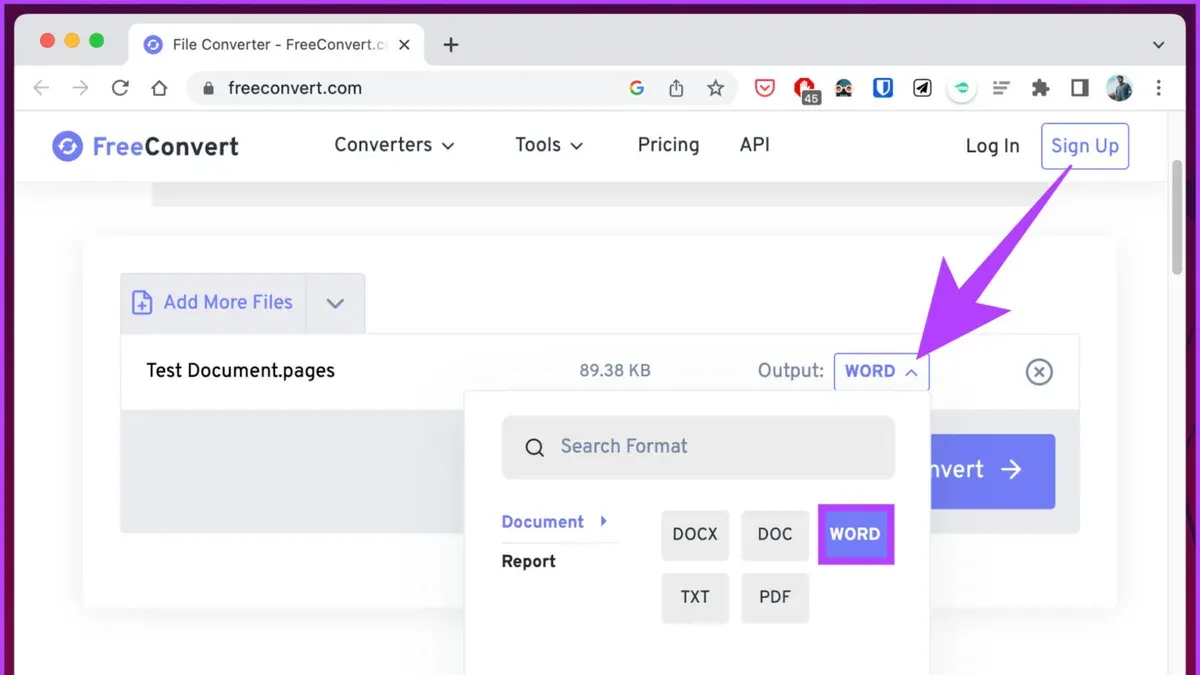Screen dimensions: 1200x675
Task: Choose PDF as output format
Action: (775, 597)
